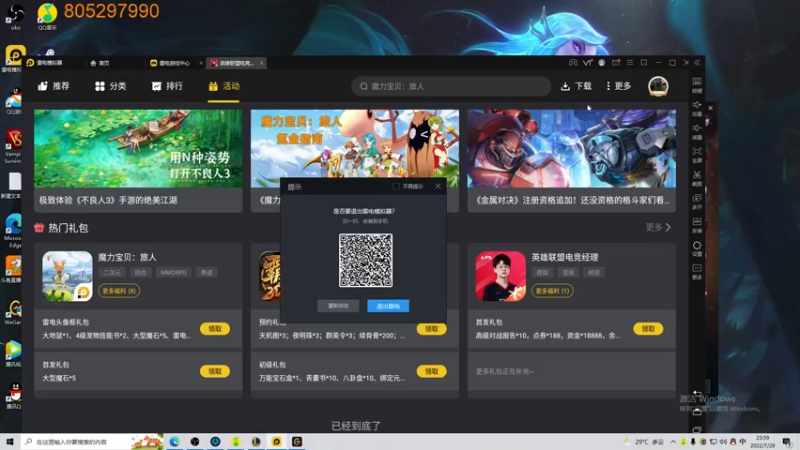Viewport: 800px width, 450px height.
Task: Open 设置 settings gear in the sidebar
Action: (x=697, y=248)
